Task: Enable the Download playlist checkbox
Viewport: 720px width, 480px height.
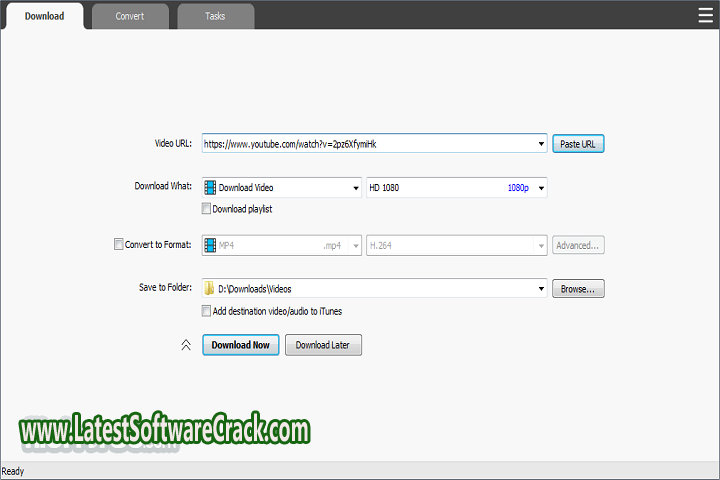Action: click(x=207, y=209)
